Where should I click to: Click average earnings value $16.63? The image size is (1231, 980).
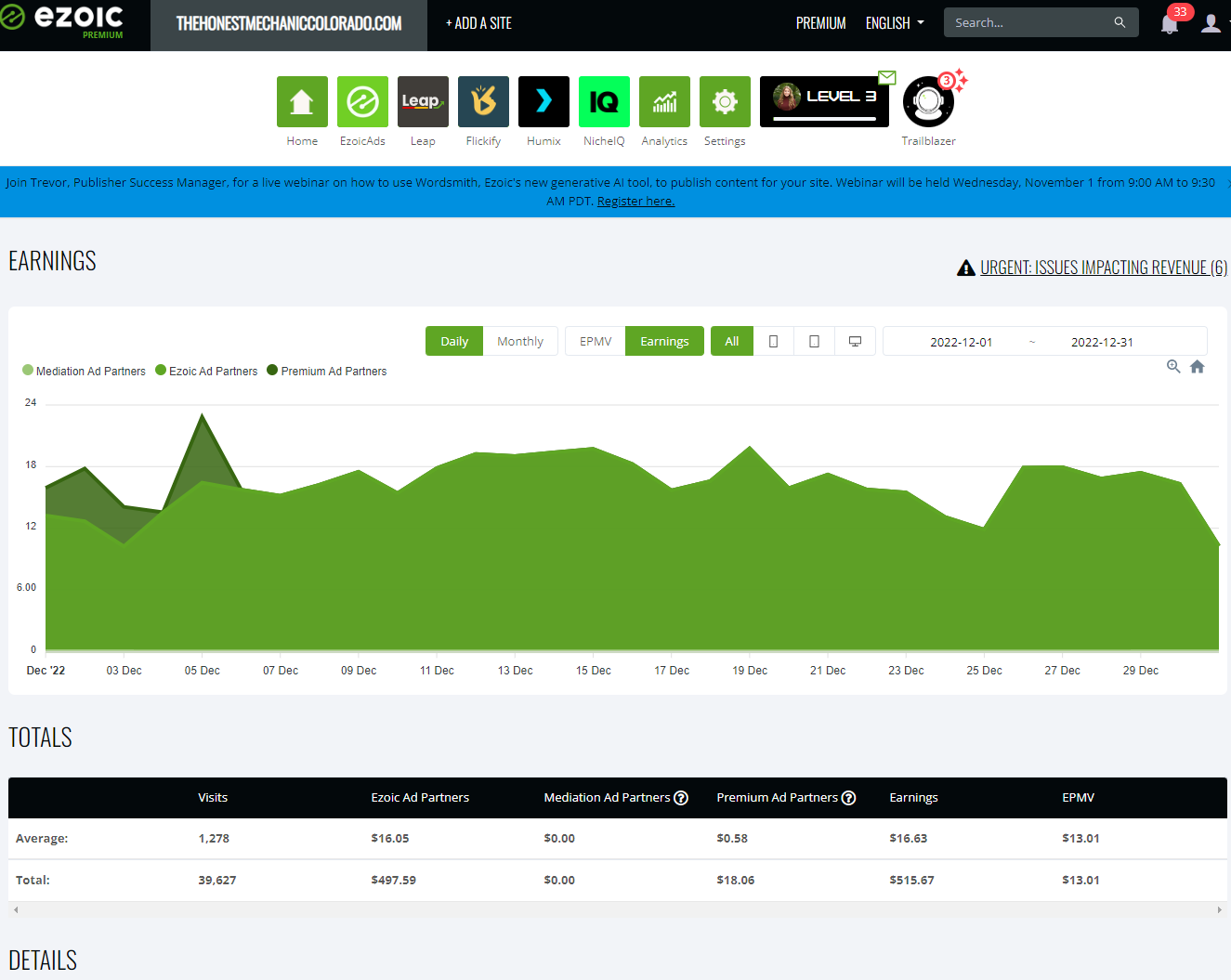click(x=908, y=838)
